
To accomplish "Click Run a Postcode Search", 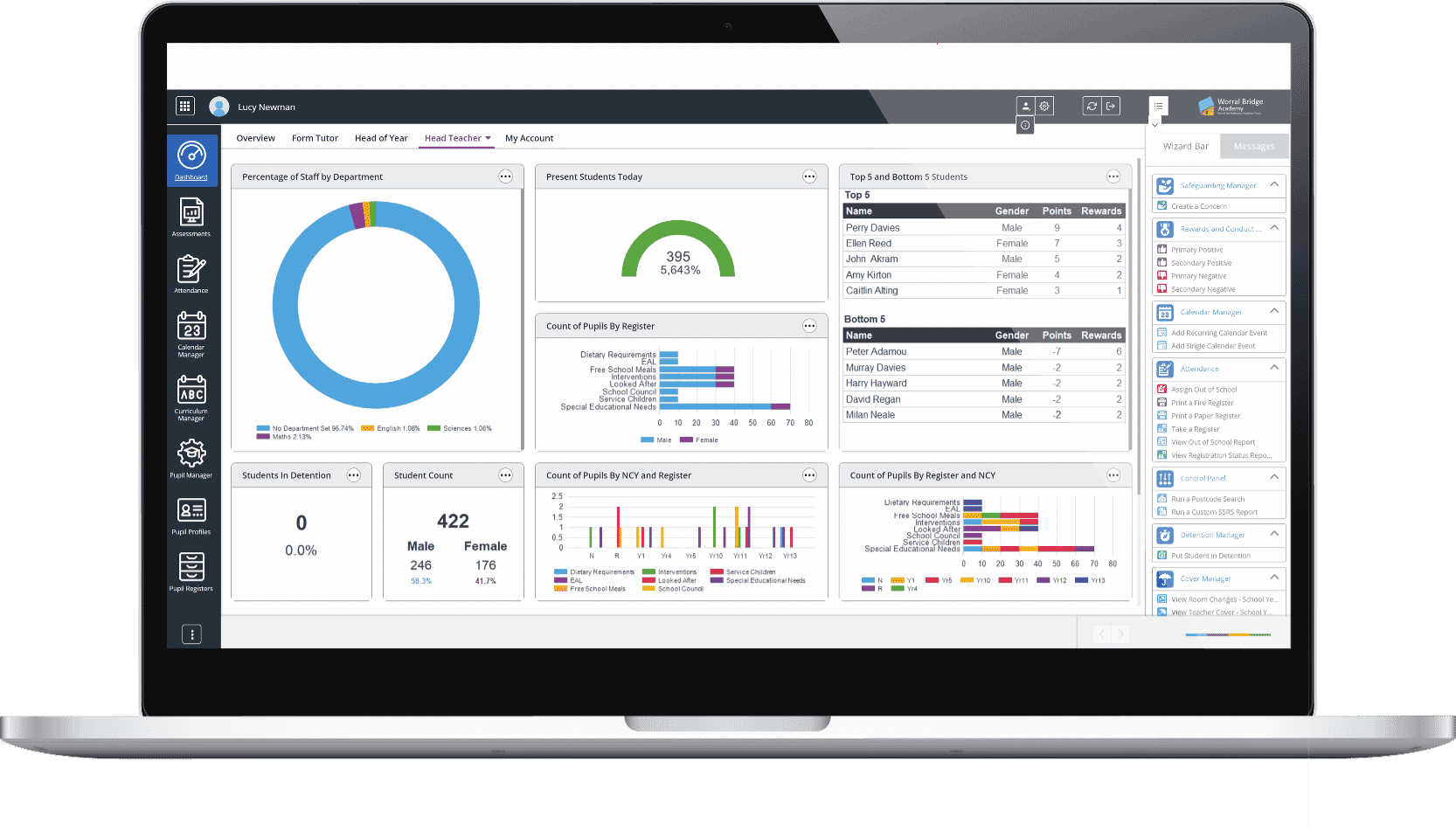I will point(1208,499).
